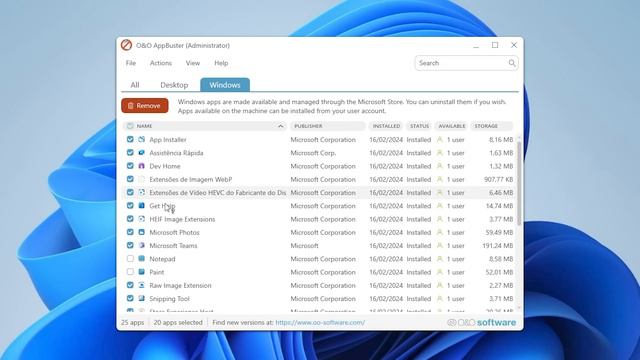Open the Actions menu
The image size is (640, 360).
(161, 63)
